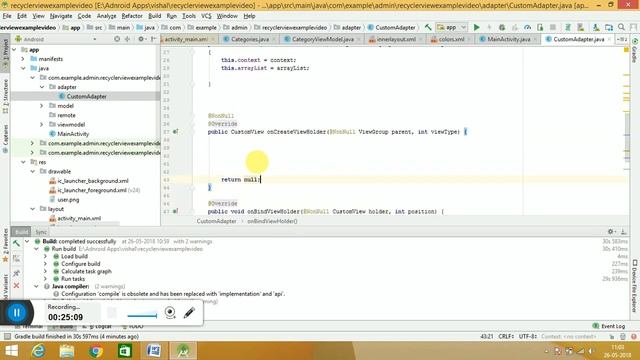Open Project panel settings gear
The width and height of the screenshot is (640, 360).
[x=141, y=39]
